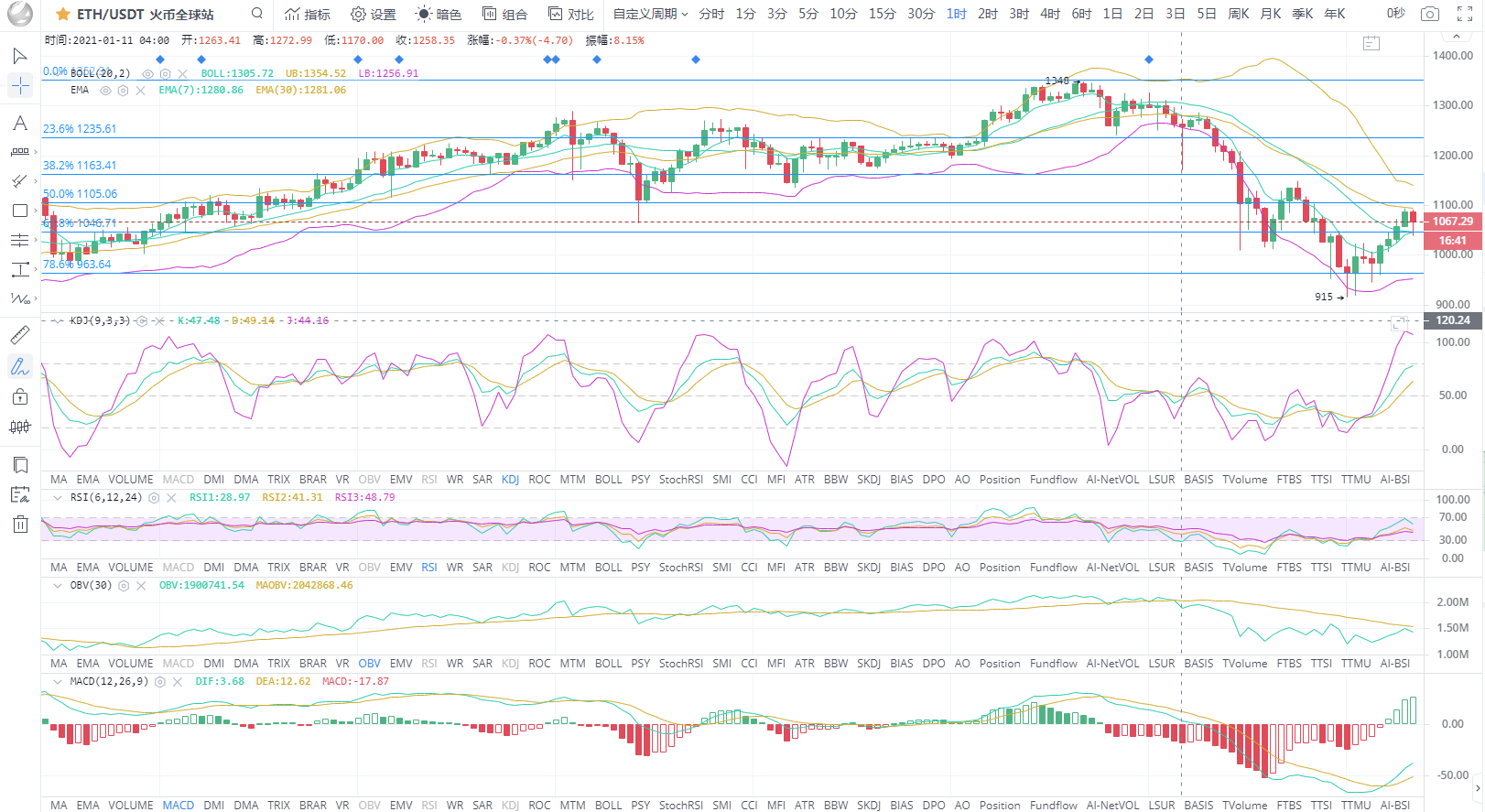Select the ruler measure tool
The height and width of the screenshot is (812, 1485).
[x=20, y=335]
